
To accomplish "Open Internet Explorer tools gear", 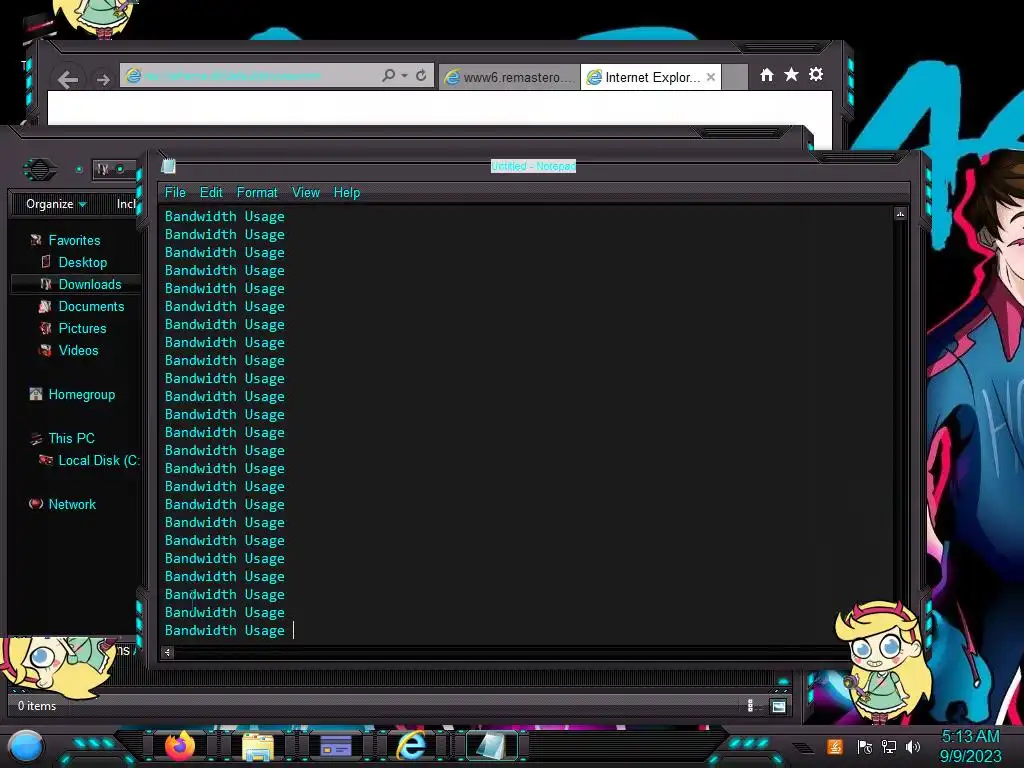I will (x=816, y=74).
